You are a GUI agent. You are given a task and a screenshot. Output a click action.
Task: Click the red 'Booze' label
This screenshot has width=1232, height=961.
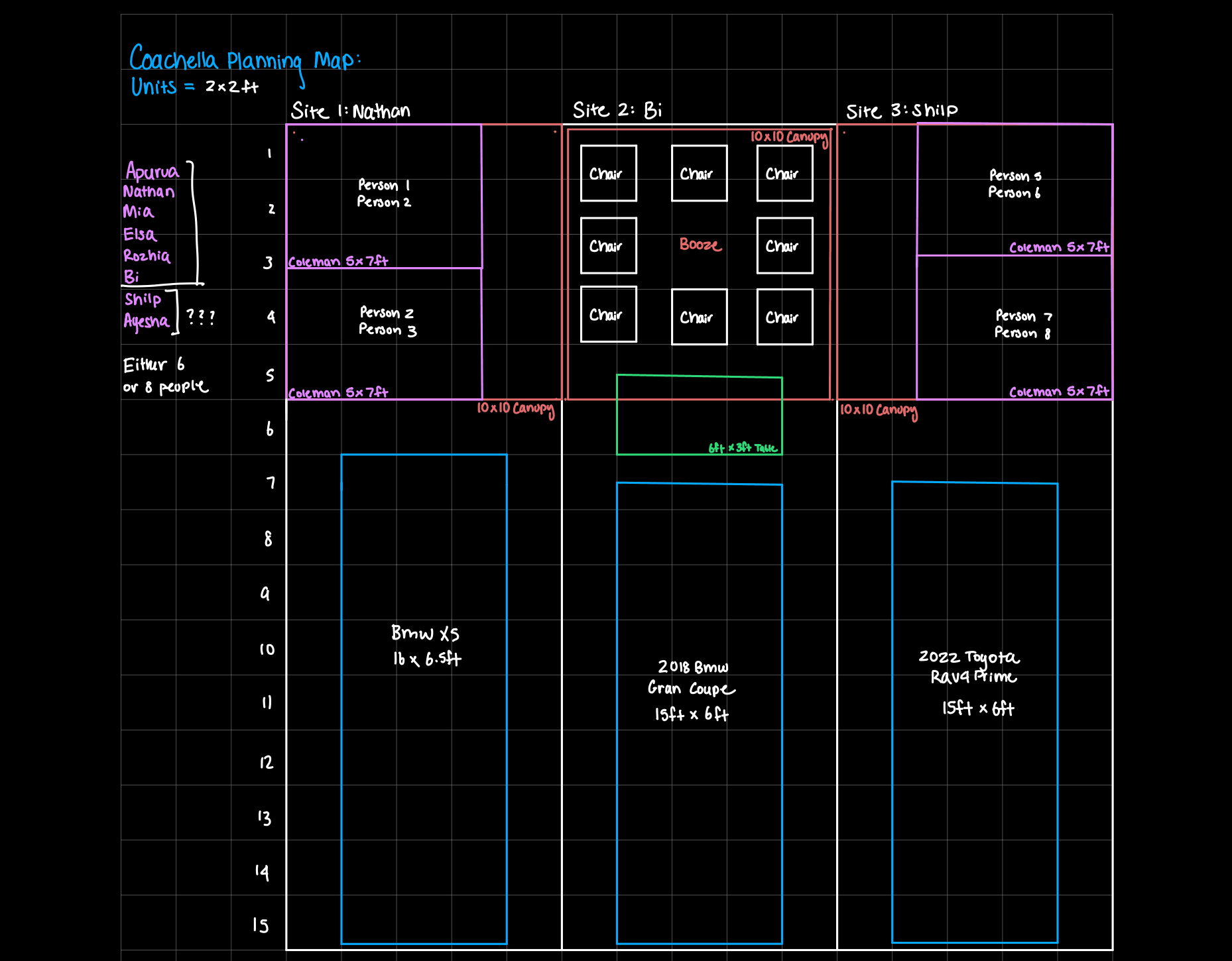pos(700,245)
